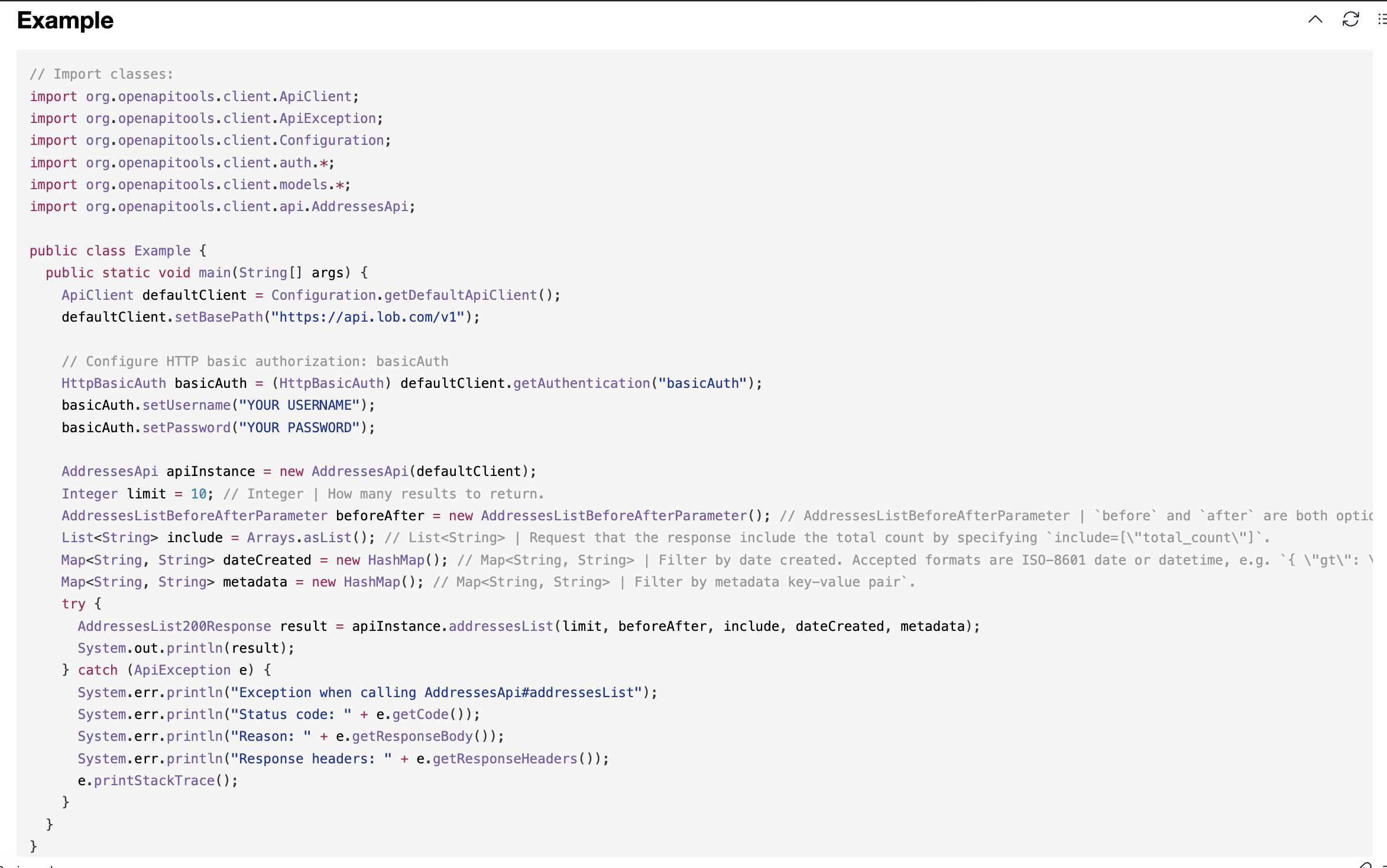Click the try keyword in the code

(73, 604)
